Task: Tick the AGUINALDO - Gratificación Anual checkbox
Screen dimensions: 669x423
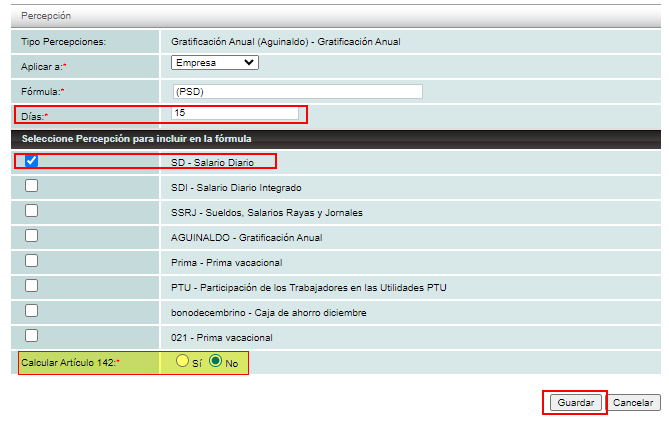Action: click(x=32, y=236)
